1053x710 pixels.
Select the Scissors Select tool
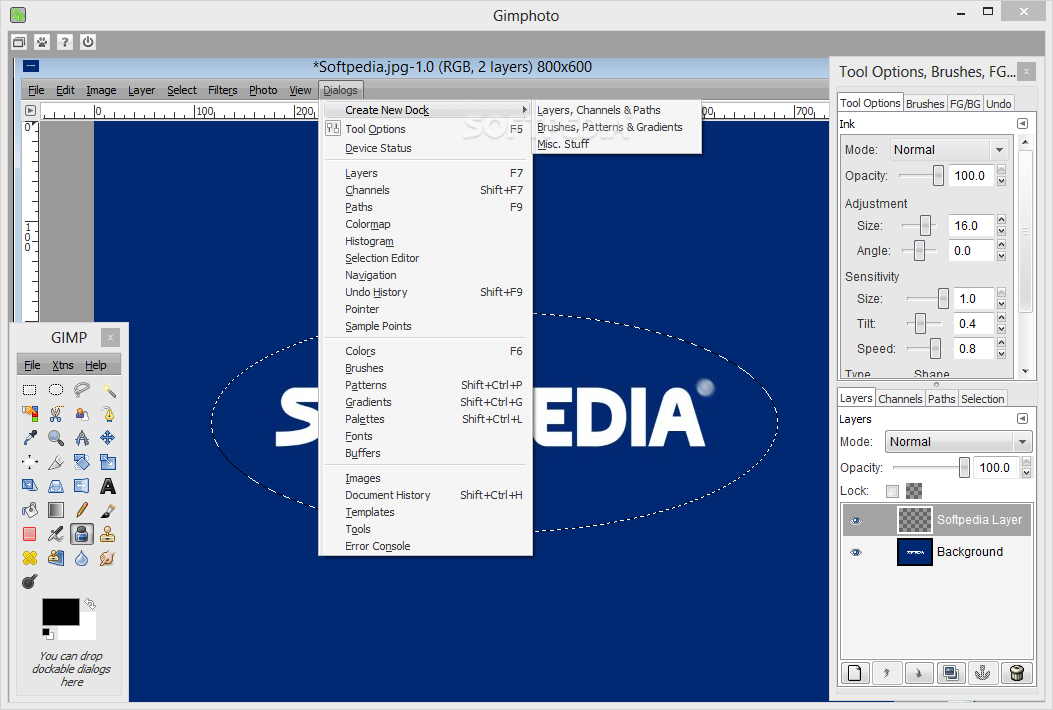56,414
